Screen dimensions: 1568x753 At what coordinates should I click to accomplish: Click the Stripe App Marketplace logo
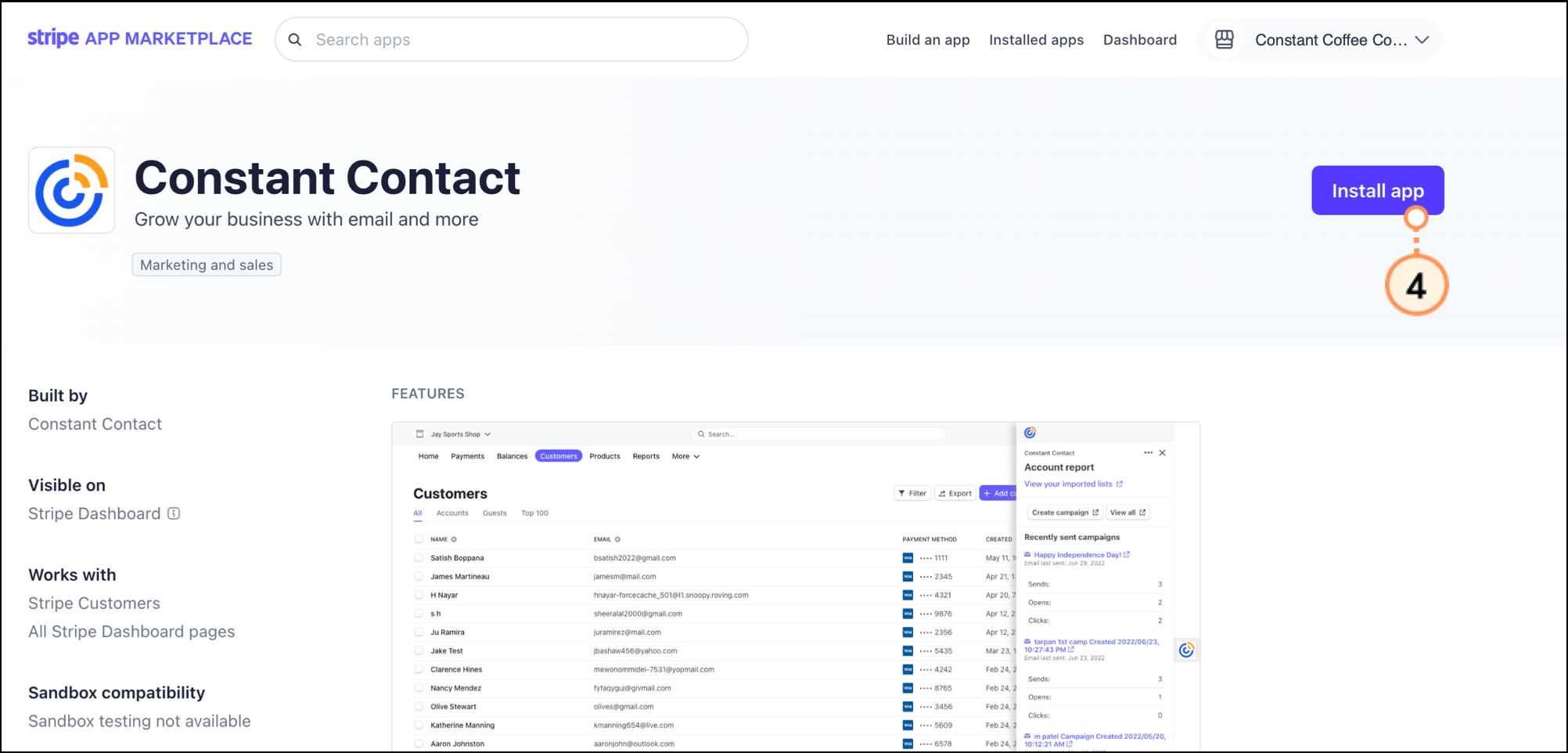tap(140, 38)
